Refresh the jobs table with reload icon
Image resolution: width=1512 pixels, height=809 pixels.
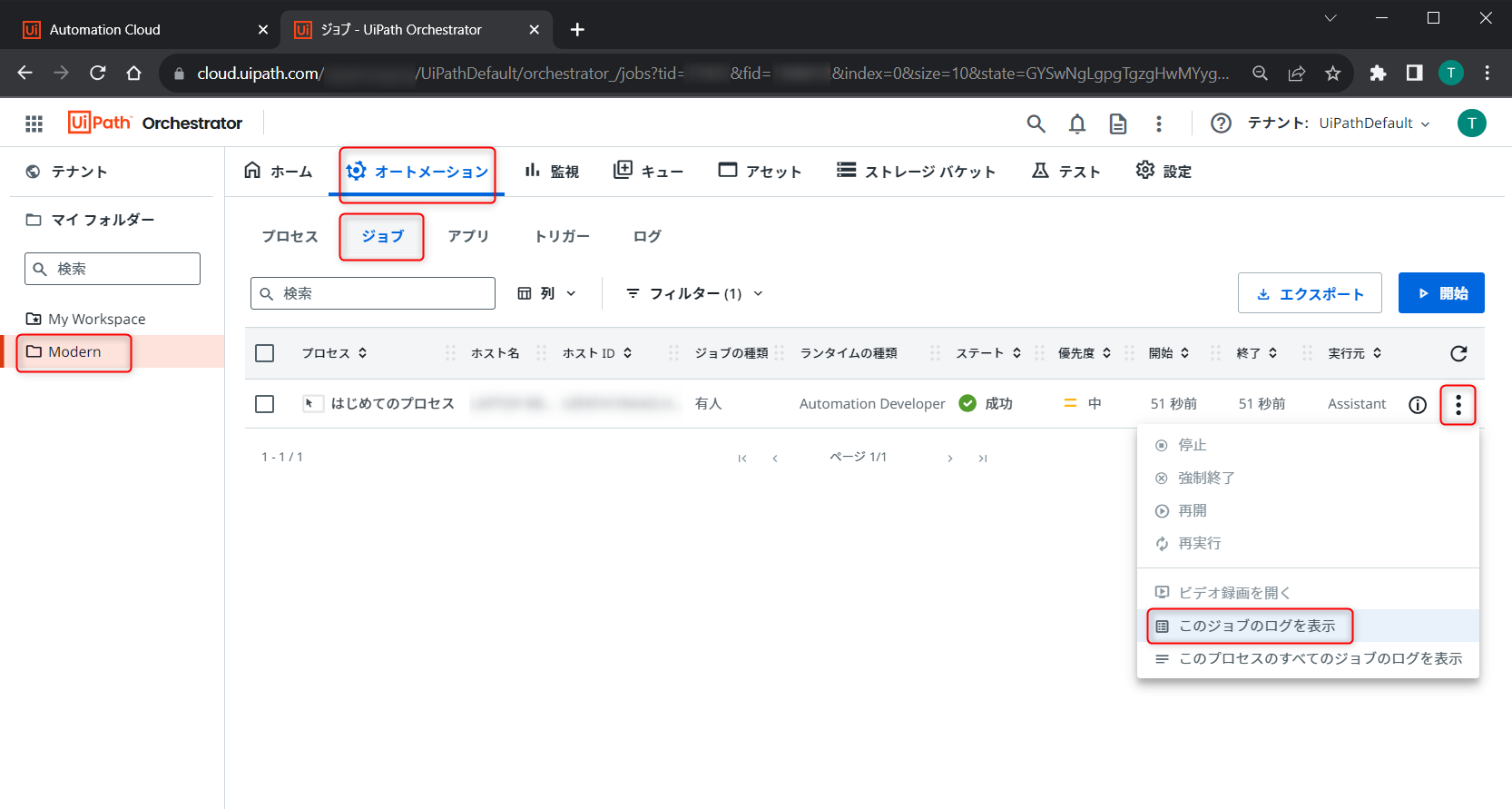(x=1458, y=353)
